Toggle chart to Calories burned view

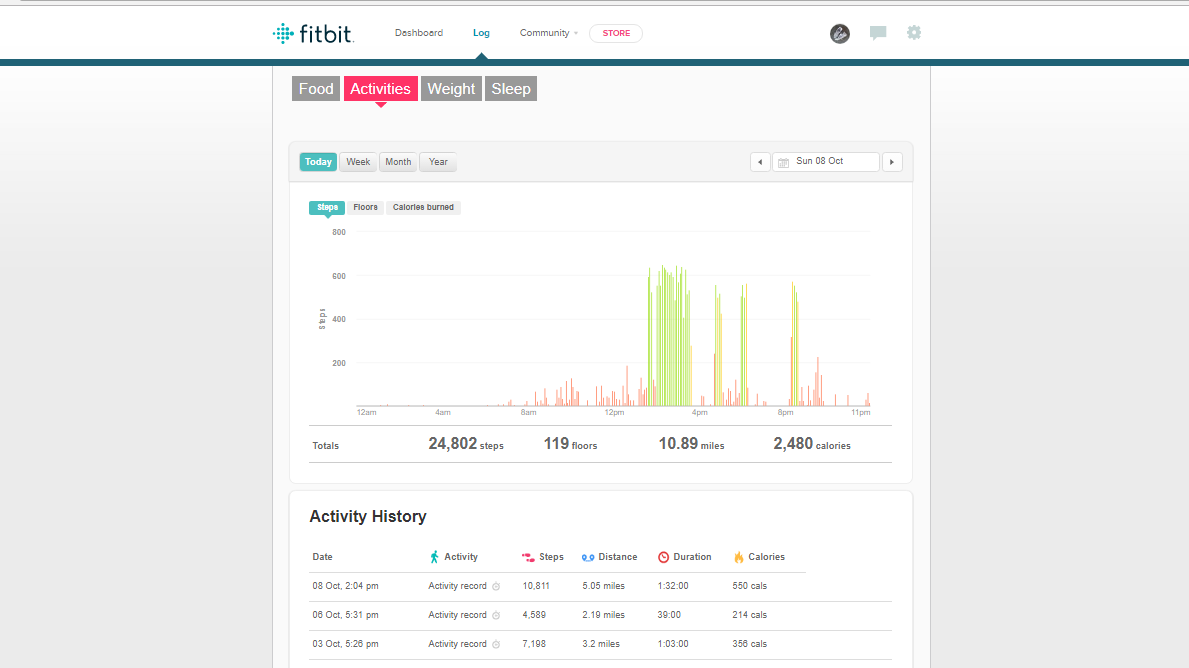(x=423, y=208)
